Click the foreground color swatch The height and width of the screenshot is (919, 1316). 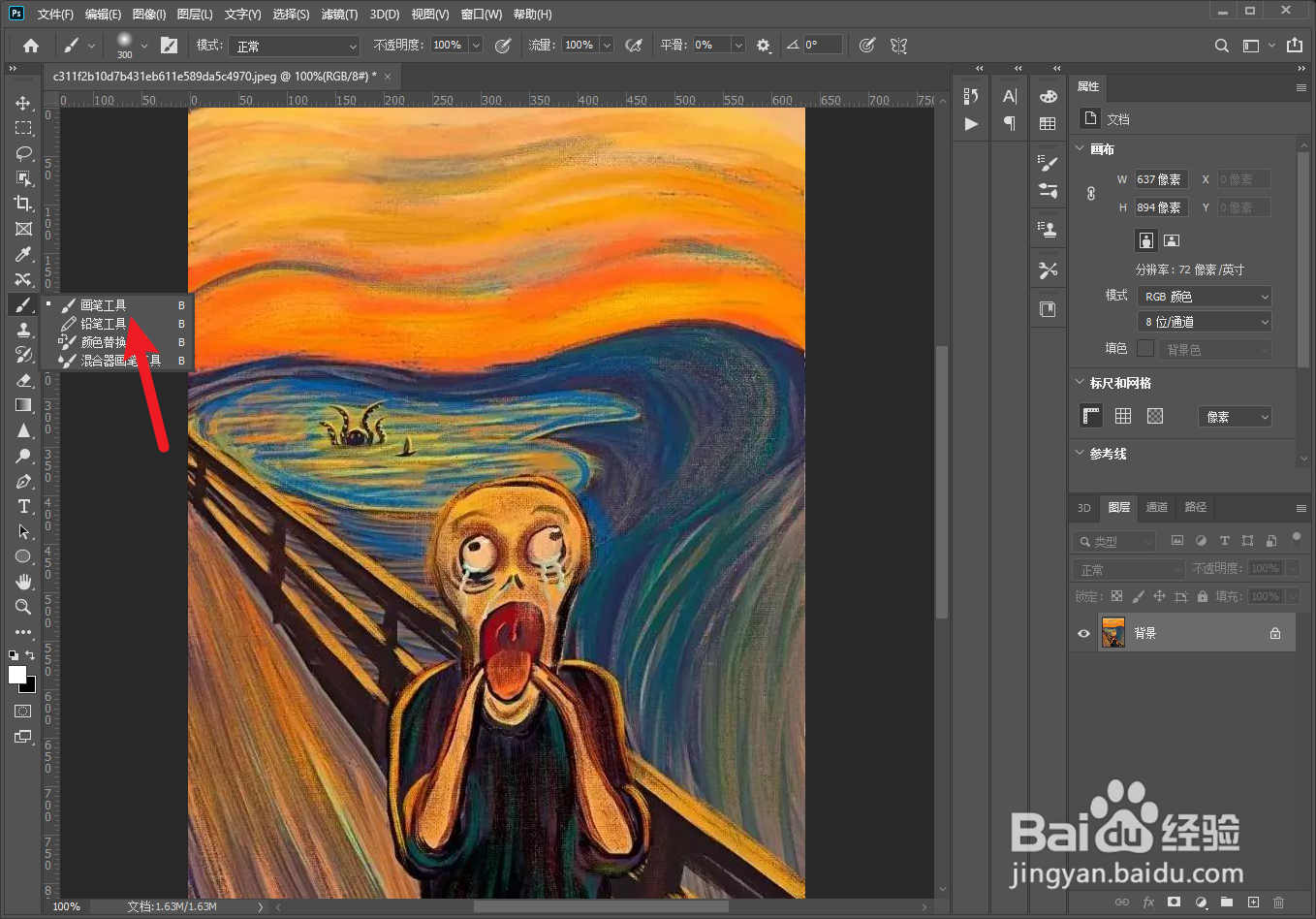coord(17,676)
